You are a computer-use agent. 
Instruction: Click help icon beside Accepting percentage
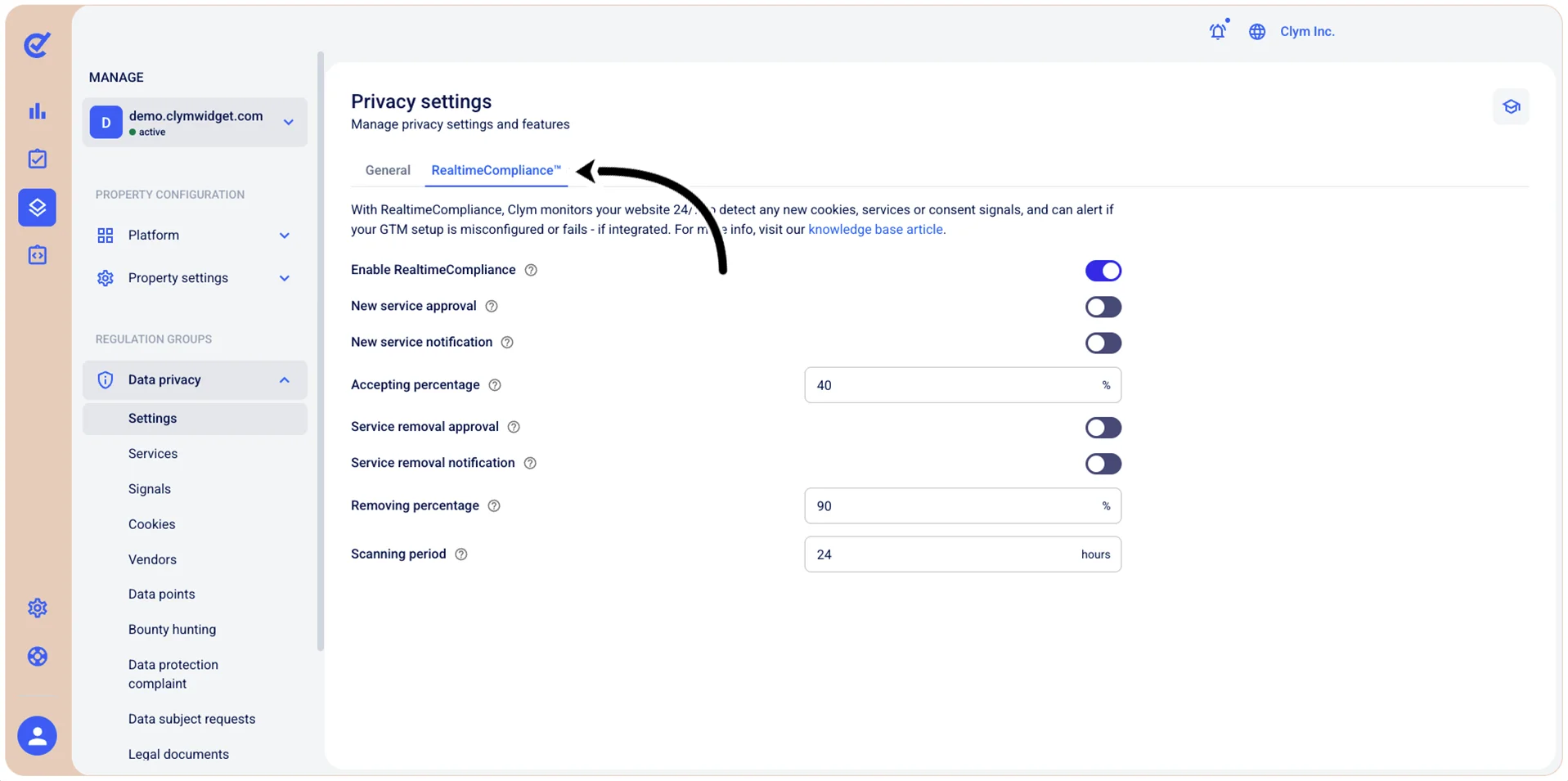pyautogui.click(x=495, y=385)
